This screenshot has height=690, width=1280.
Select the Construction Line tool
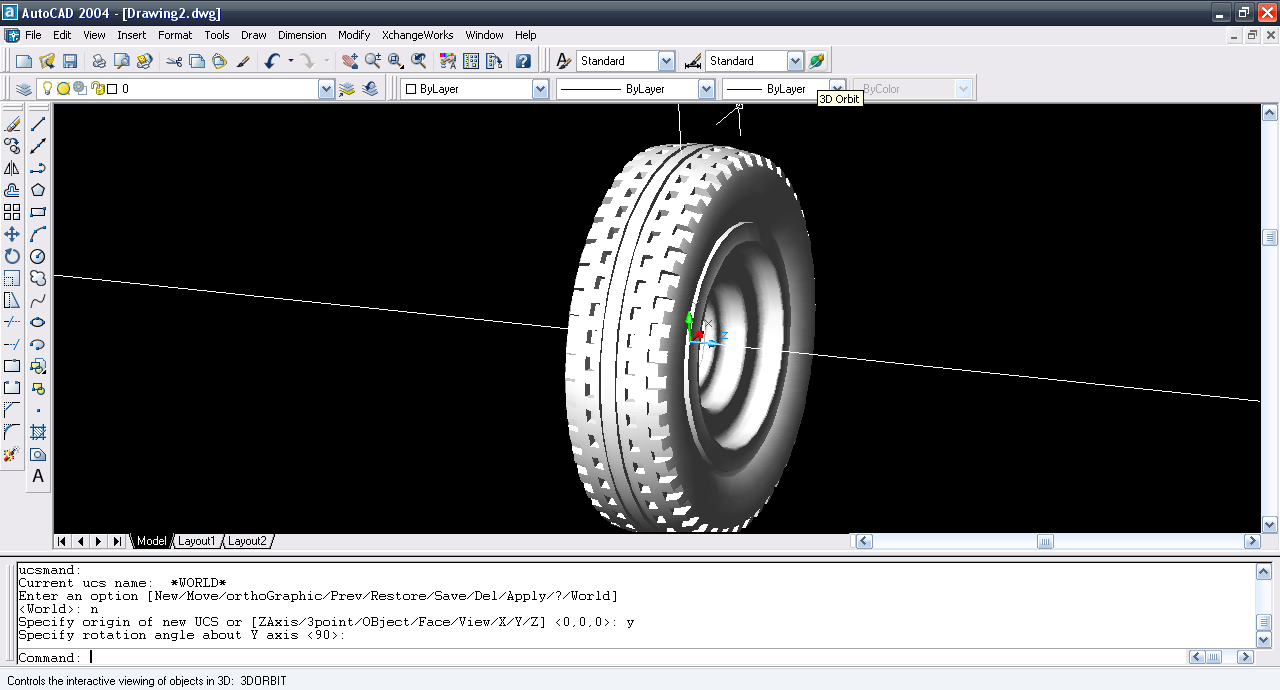tap(38, 146)
